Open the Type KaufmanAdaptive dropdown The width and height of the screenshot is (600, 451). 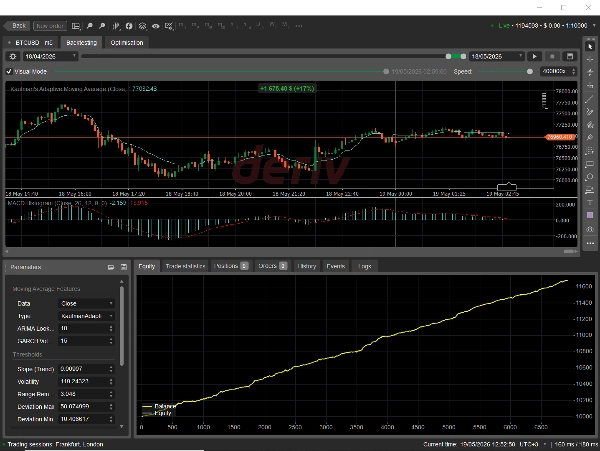[87, 316]
